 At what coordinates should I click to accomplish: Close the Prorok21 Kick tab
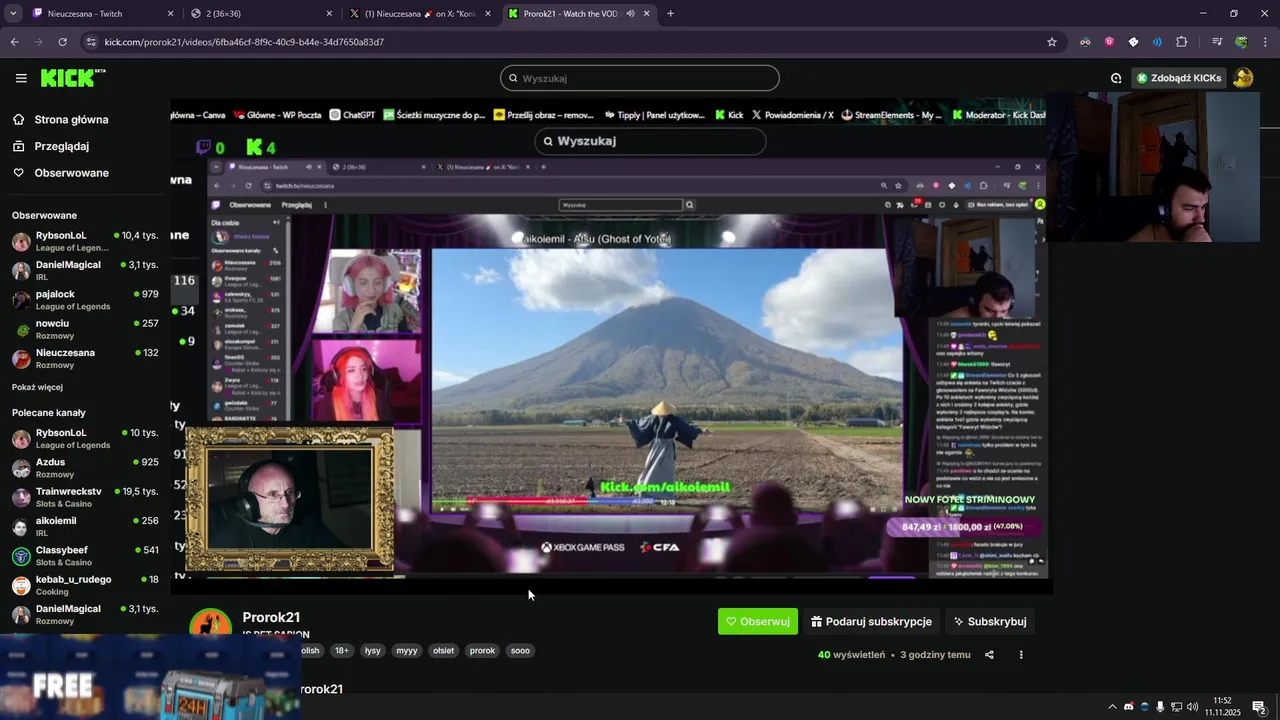(x=647, y=14)
